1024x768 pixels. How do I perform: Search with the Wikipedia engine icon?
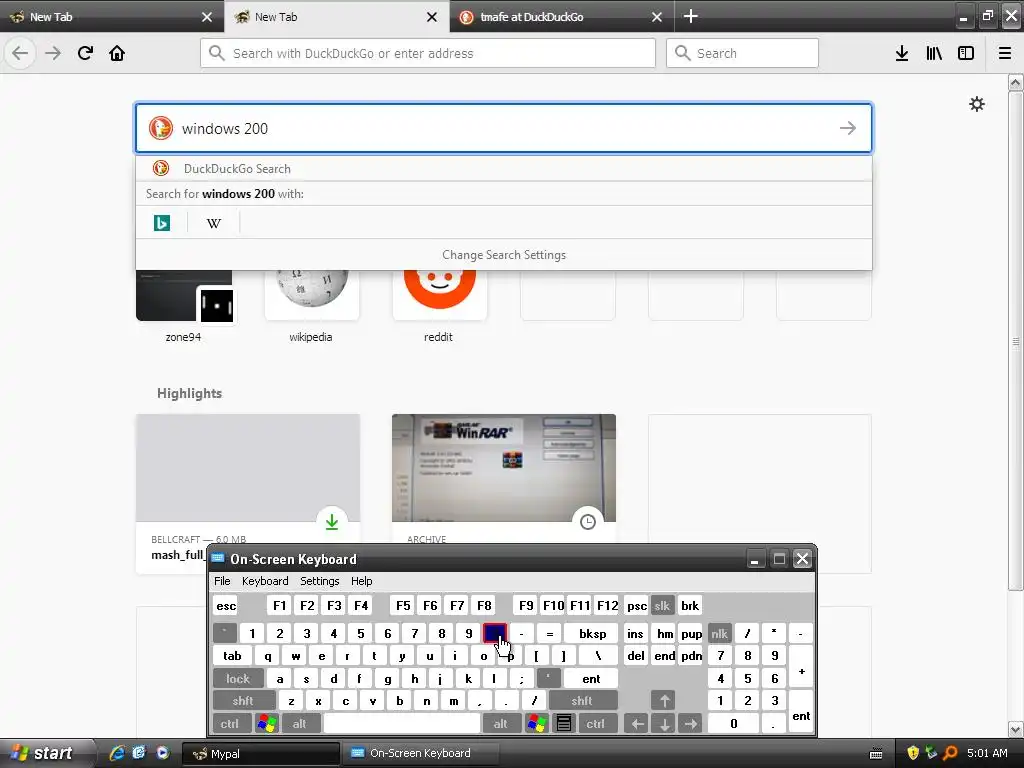tap(214, 223)
